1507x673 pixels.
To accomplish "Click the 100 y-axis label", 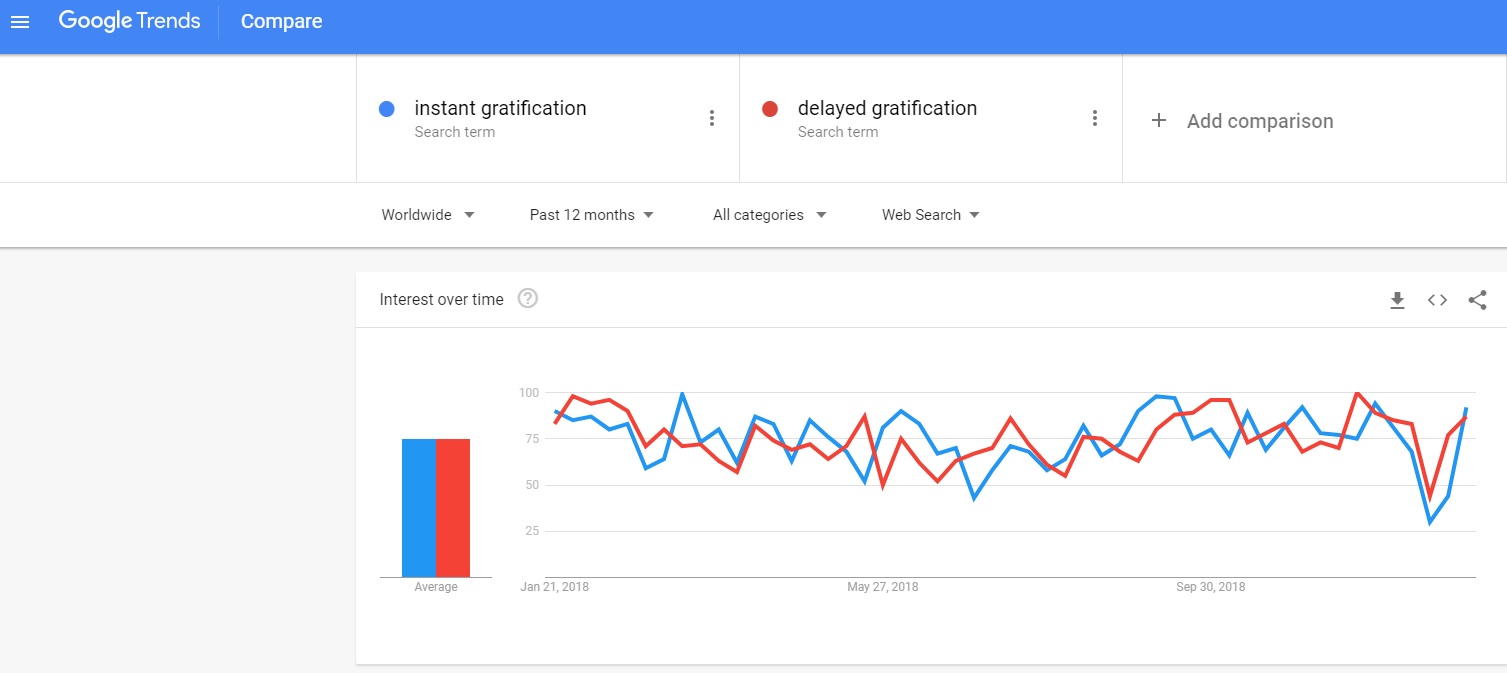I will click(x=529, y=392).
